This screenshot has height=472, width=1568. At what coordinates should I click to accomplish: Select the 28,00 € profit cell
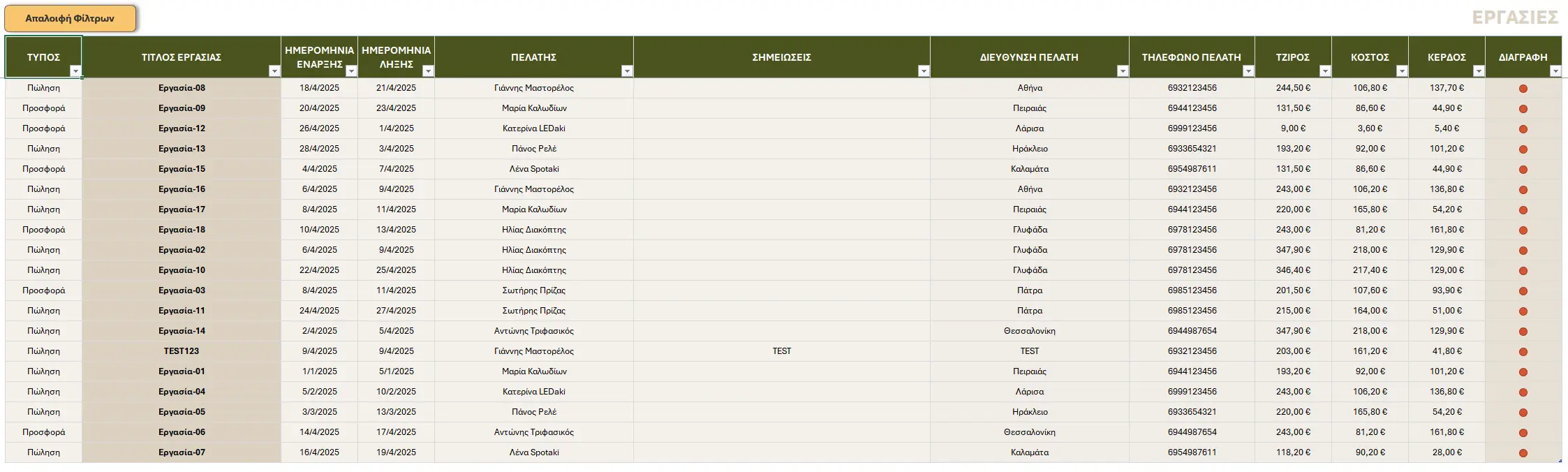click(x=1447, y=452)
